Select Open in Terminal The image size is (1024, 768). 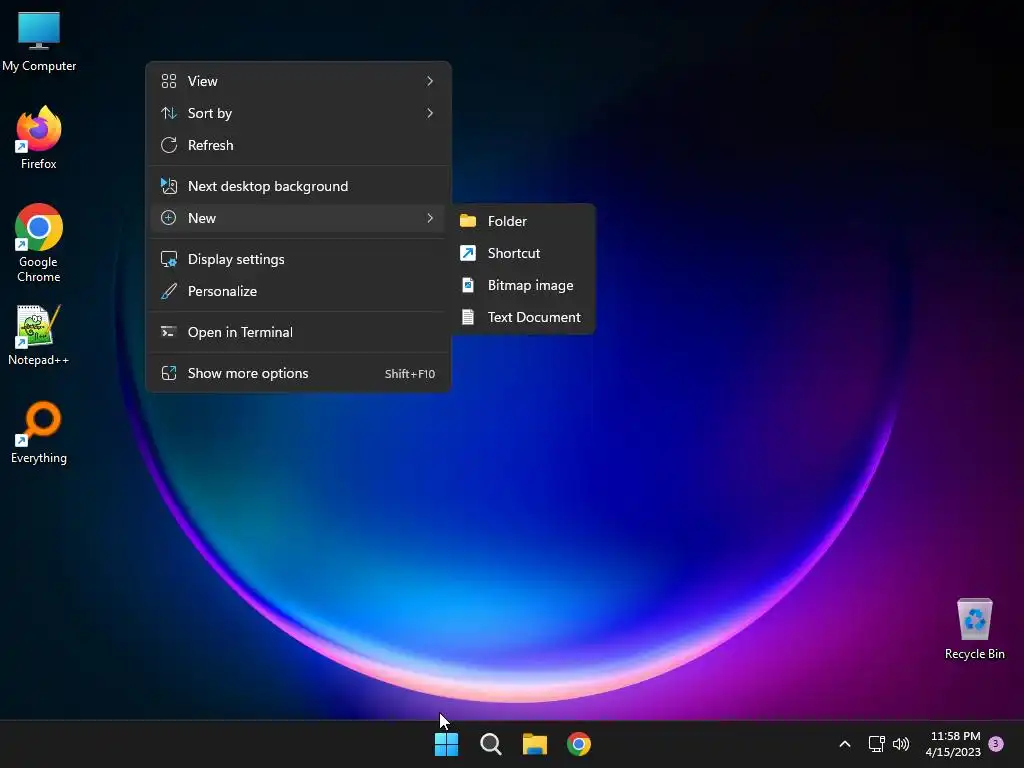[298, 332]
